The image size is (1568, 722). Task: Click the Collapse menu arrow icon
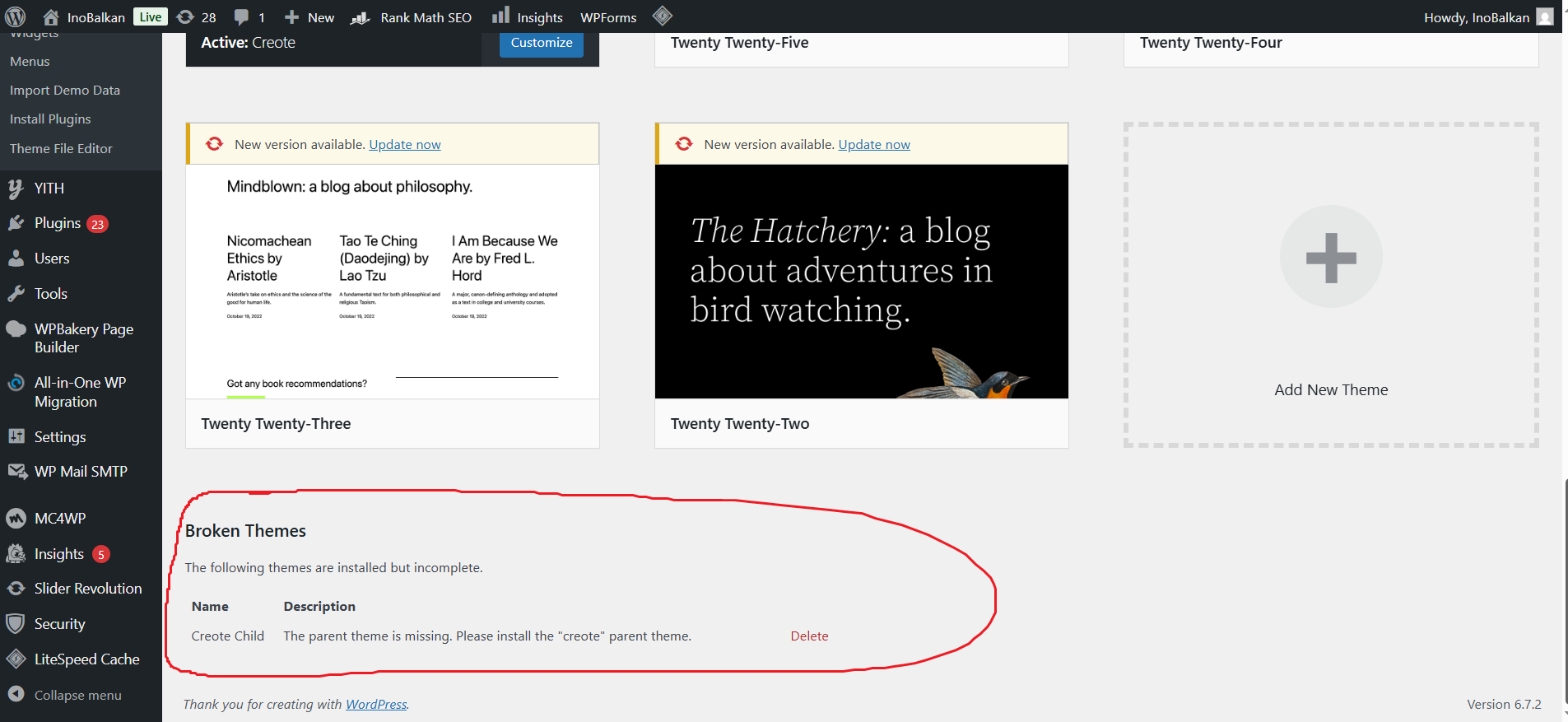[x=16, y=695]
